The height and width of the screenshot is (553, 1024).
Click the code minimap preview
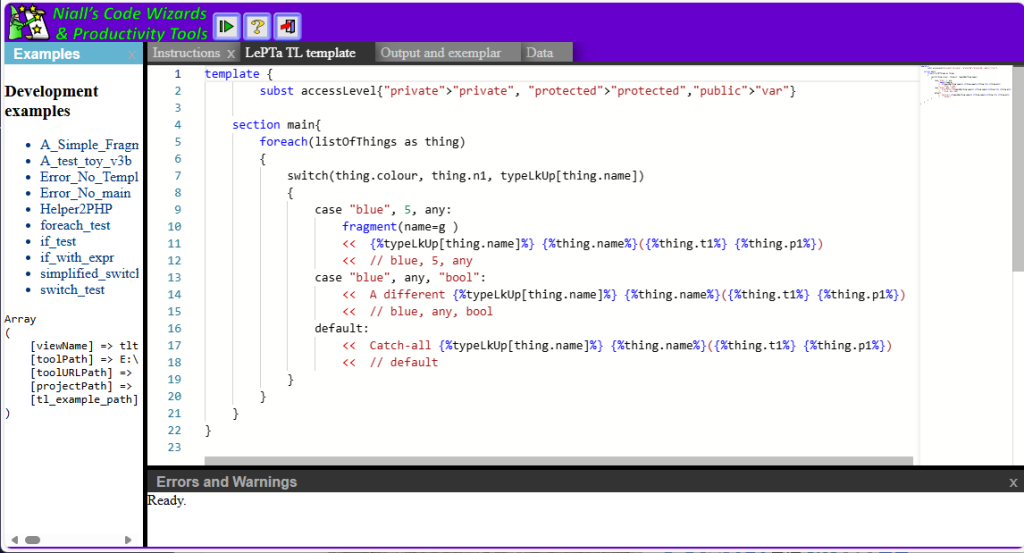[x=966, y=85]
